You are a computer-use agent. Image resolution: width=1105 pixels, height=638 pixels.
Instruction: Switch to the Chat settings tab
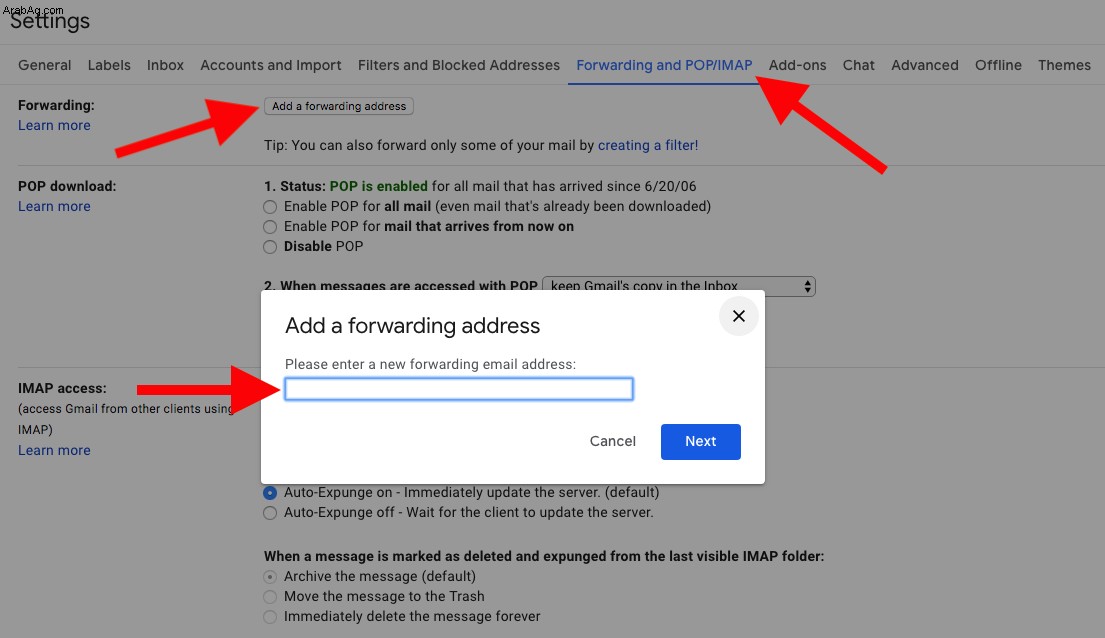click(x=858, y=65)
